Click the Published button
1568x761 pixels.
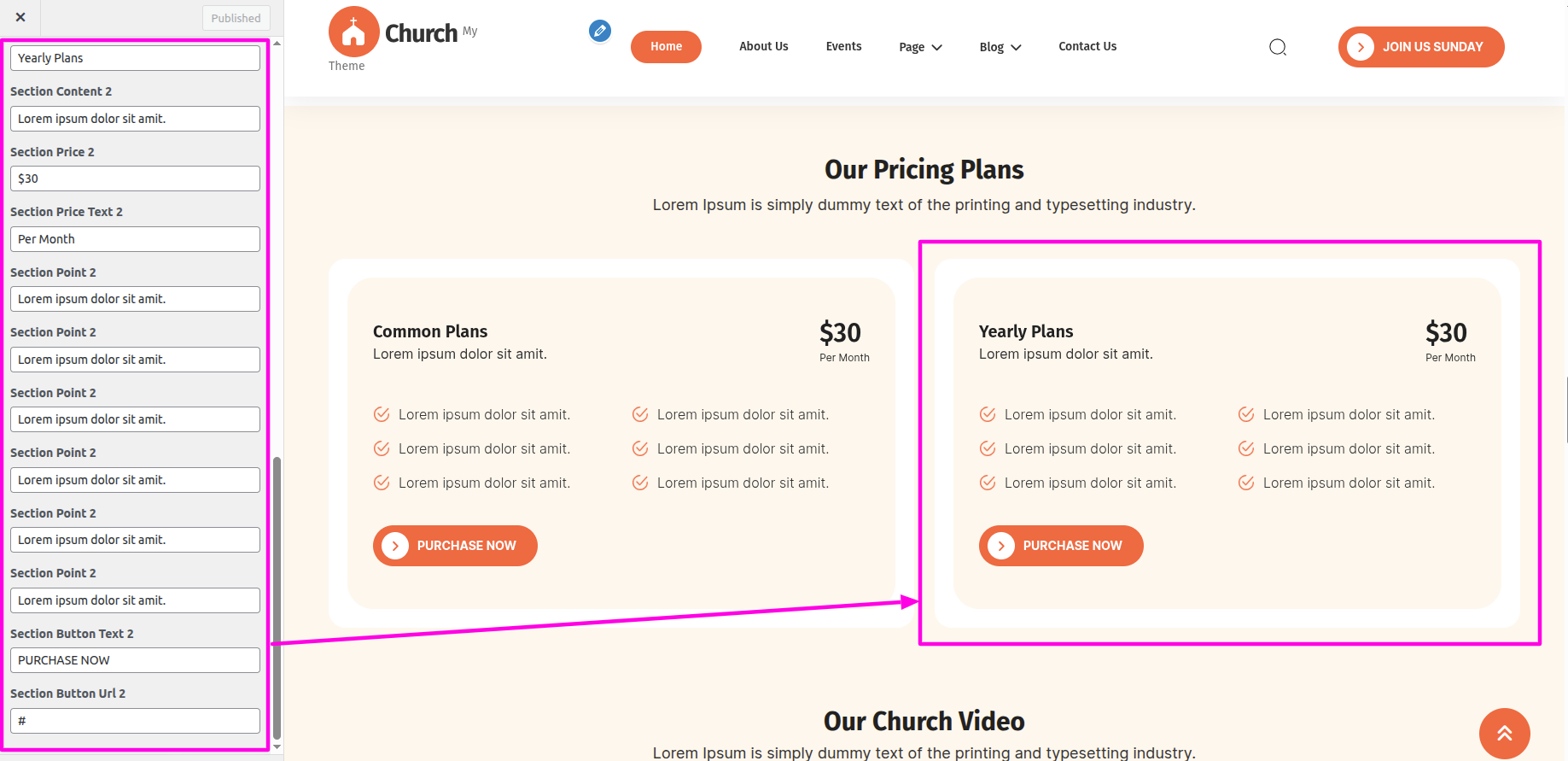[236, 18]
